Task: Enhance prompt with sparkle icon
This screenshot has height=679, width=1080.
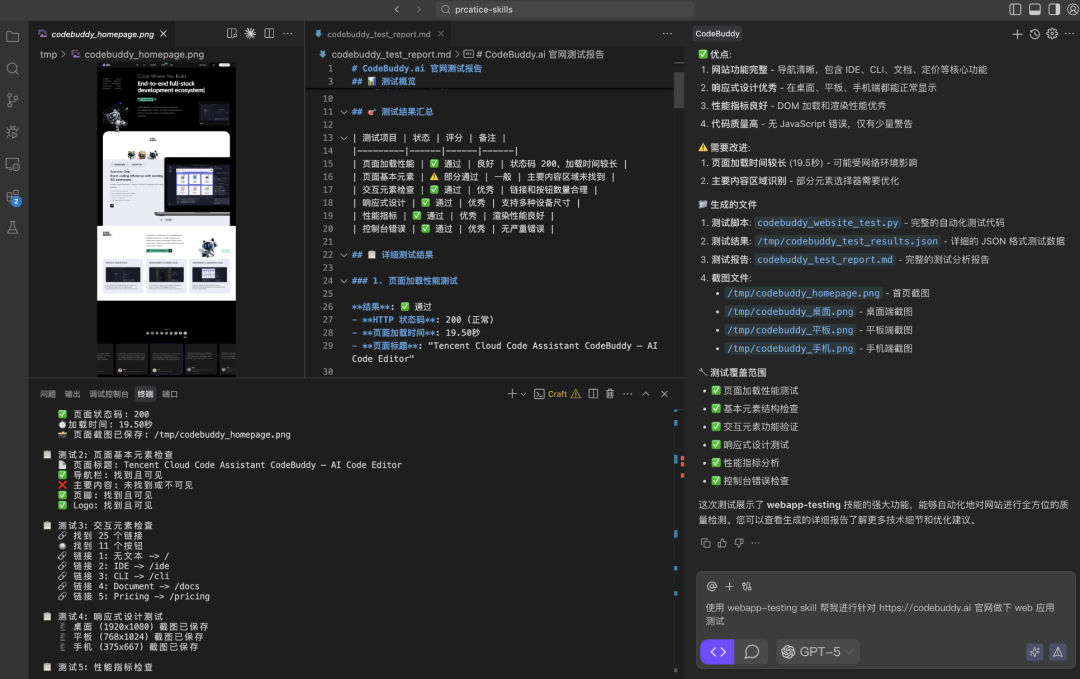Action: (1035, 651)
